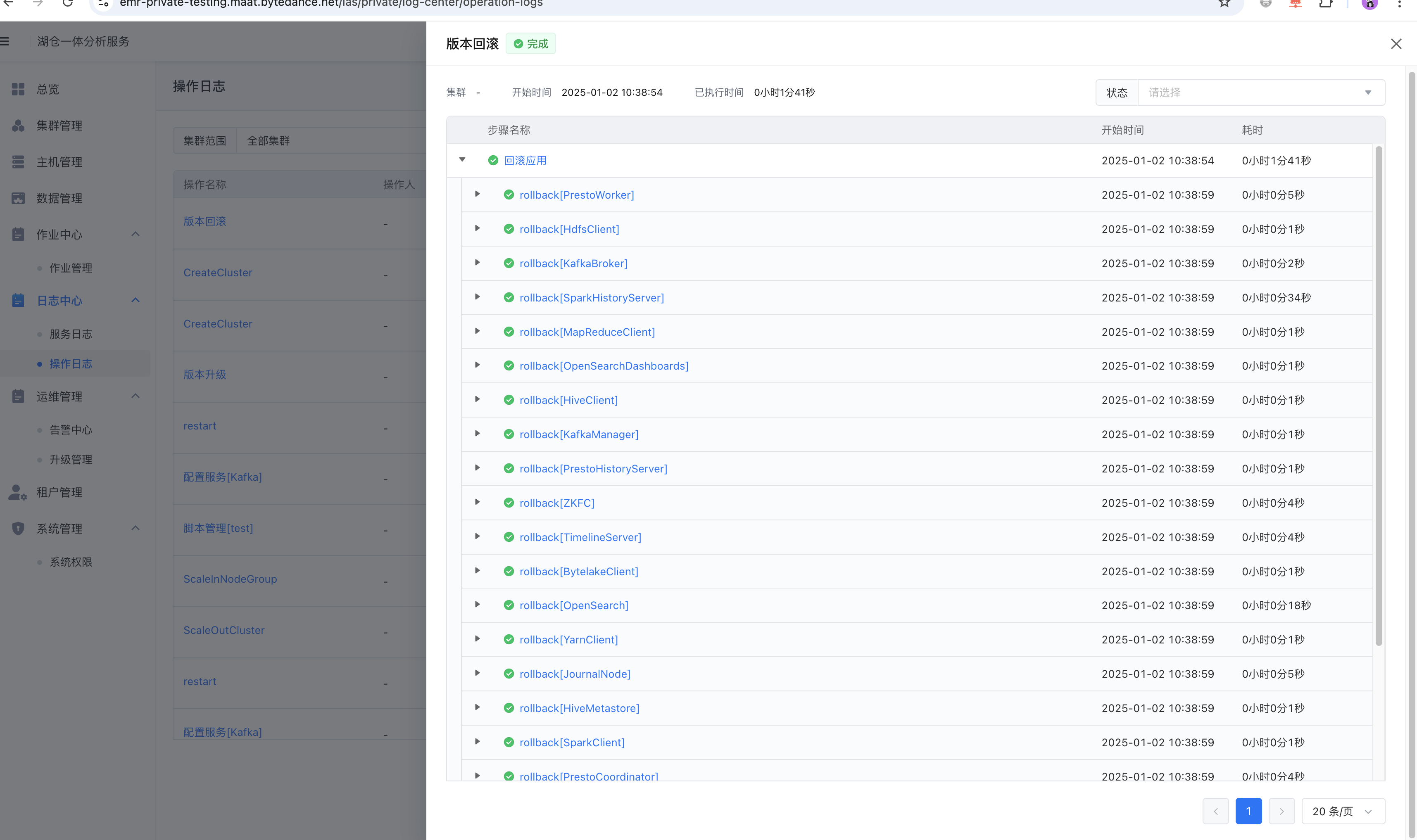The image size is (1417, 840).
Task: Click the 总览 overview icon in sidebar
Action: pos(18,89)
